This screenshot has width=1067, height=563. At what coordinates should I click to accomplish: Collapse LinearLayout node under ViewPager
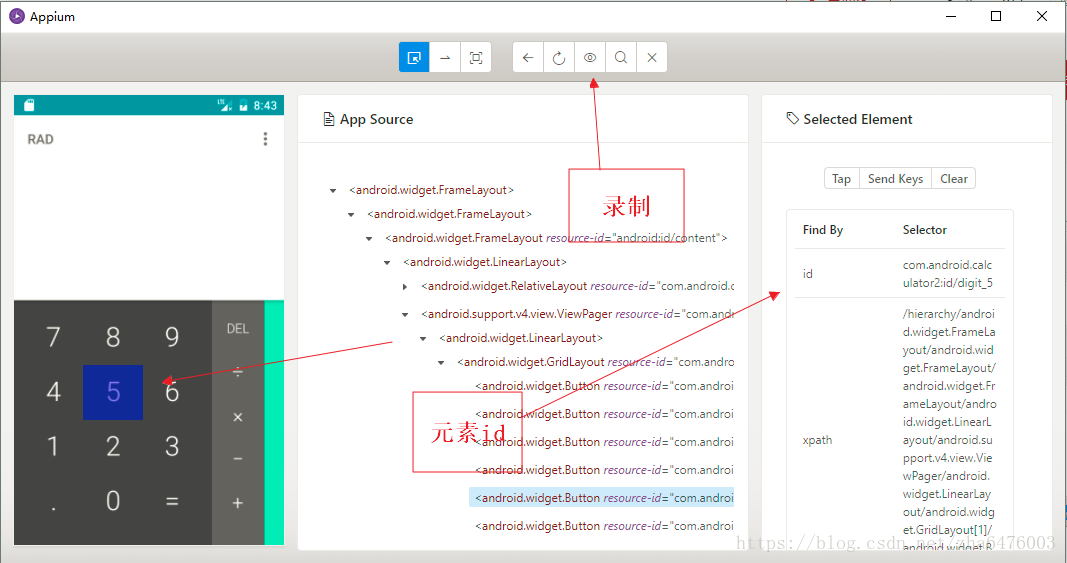coord(423,338)
